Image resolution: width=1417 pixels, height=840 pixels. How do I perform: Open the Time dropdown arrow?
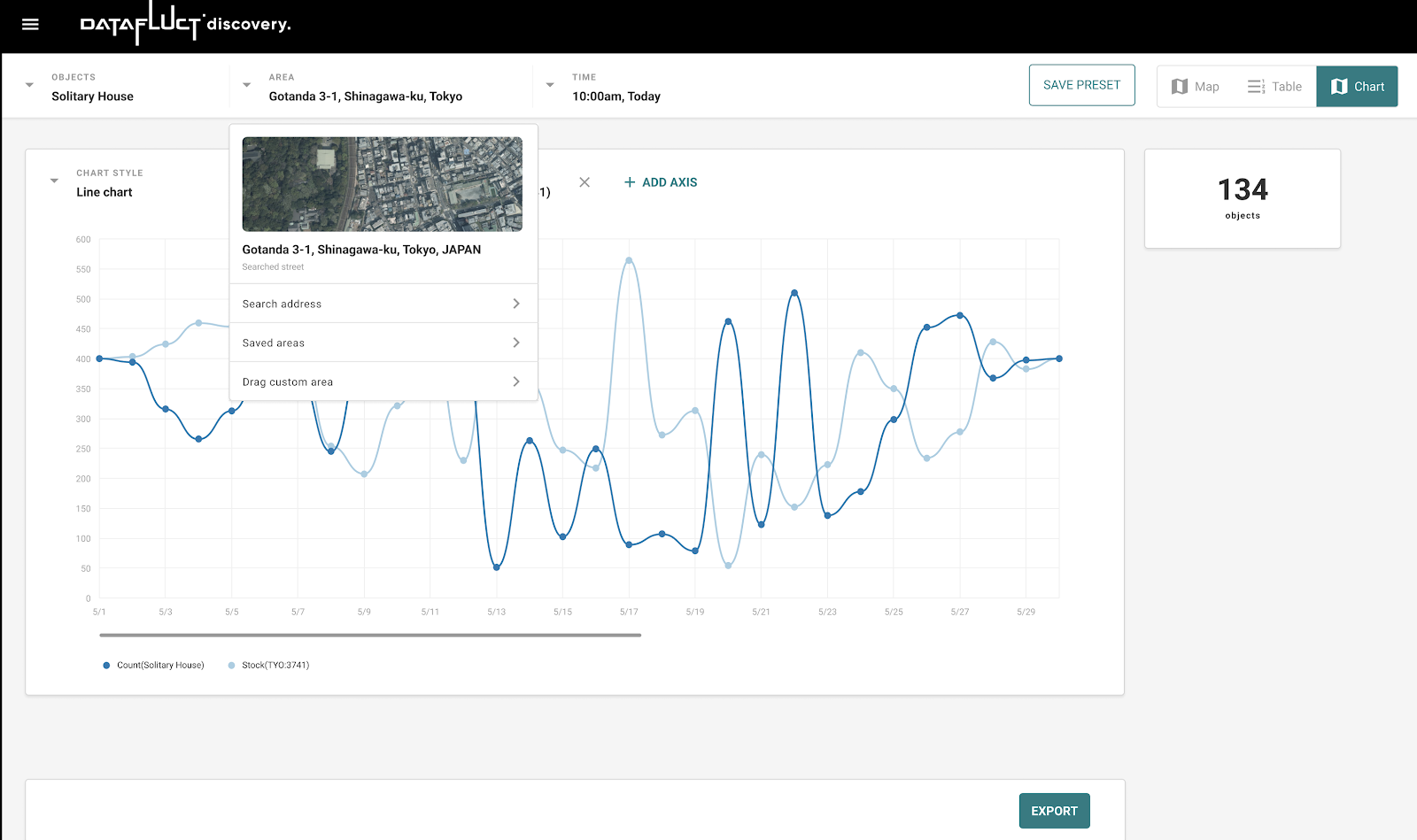coord(550,86)
